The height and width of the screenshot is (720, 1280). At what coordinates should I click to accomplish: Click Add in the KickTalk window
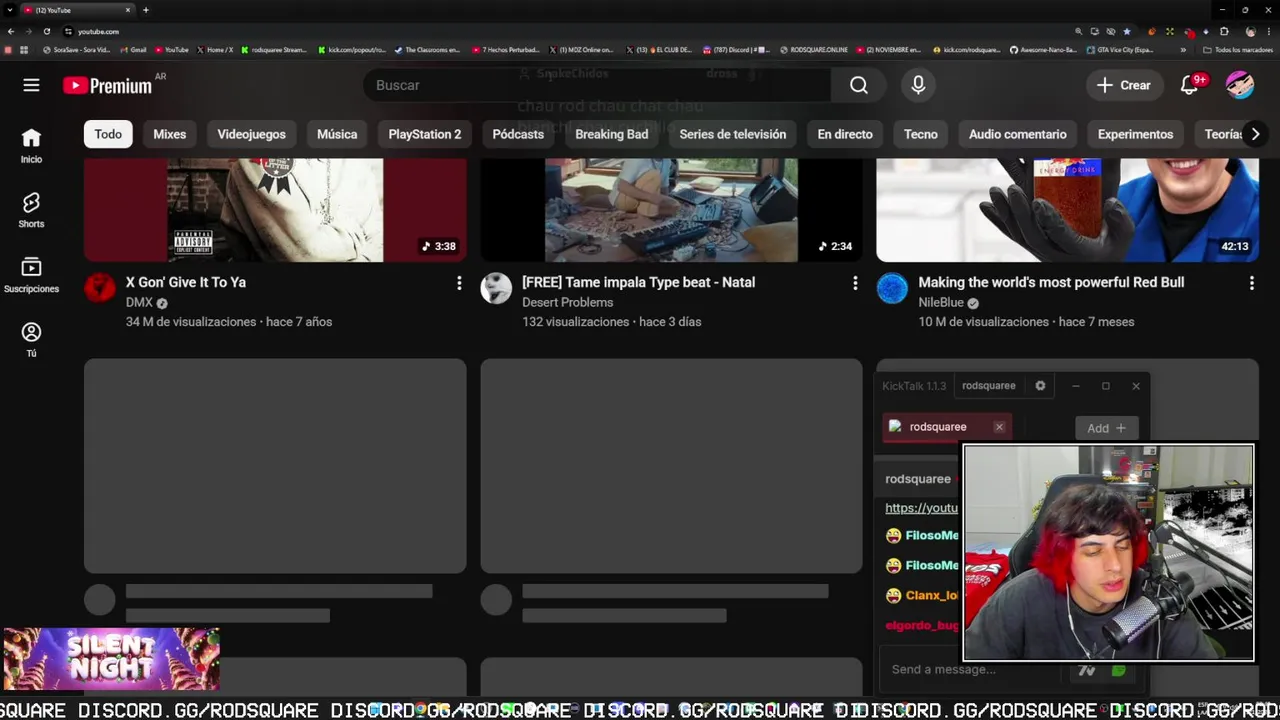tap(1106, 428)
